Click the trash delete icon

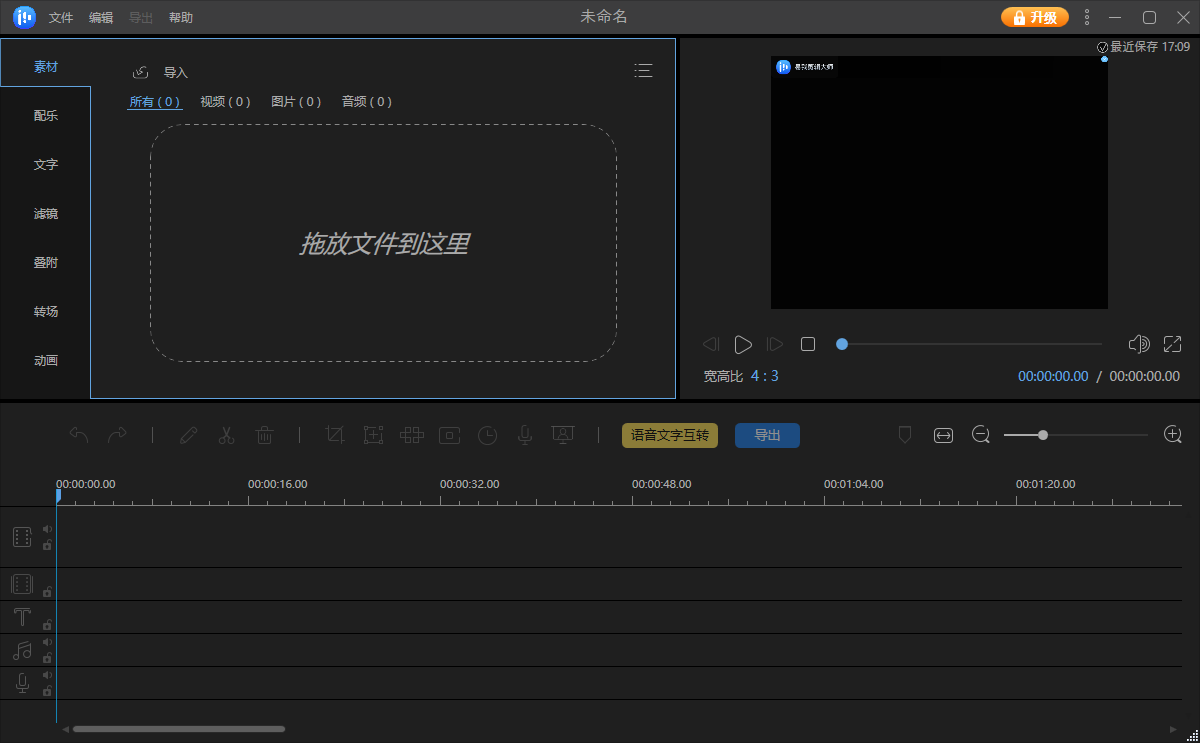[264, 435]
